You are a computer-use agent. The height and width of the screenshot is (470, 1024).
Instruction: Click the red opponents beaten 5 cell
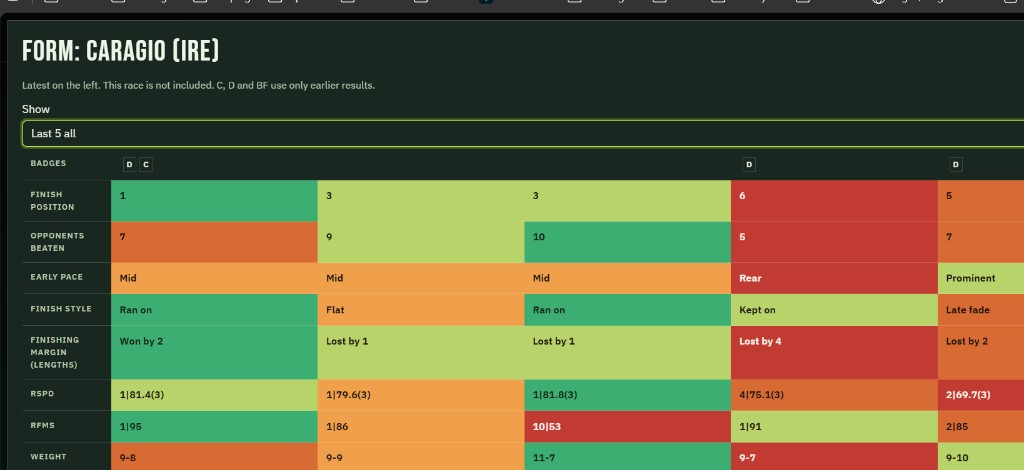(x=834, y=242)
